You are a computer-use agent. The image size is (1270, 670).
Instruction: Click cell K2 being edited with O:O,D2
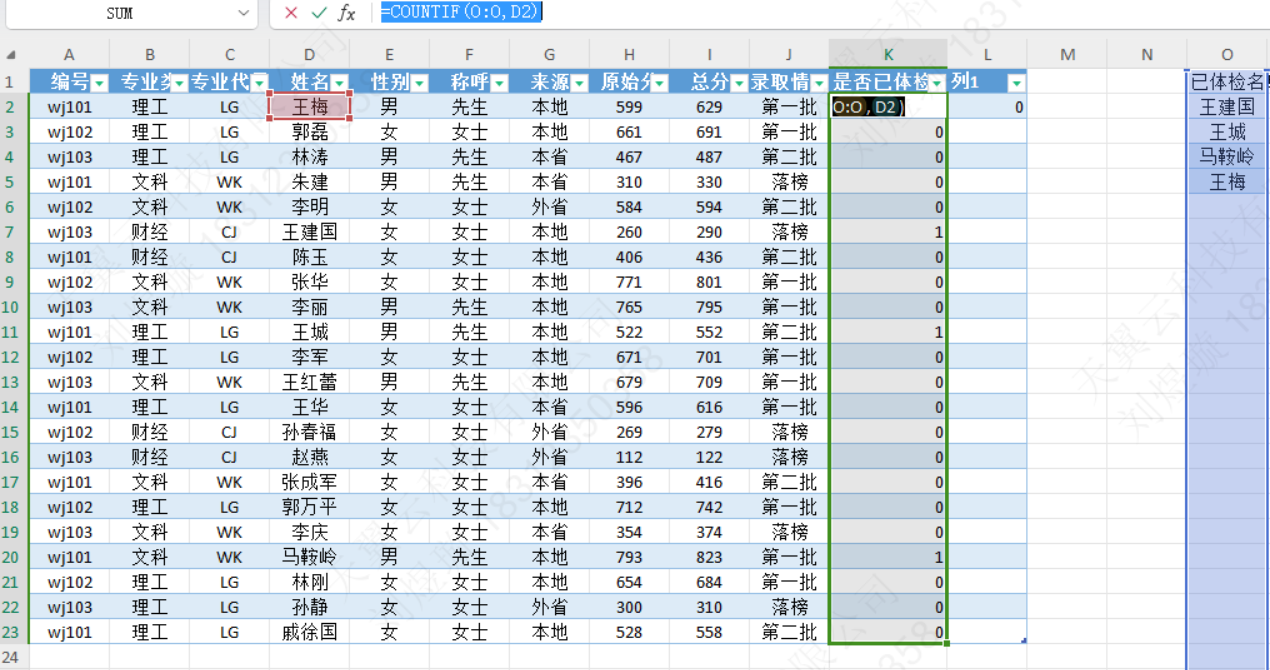coord(888,107)
